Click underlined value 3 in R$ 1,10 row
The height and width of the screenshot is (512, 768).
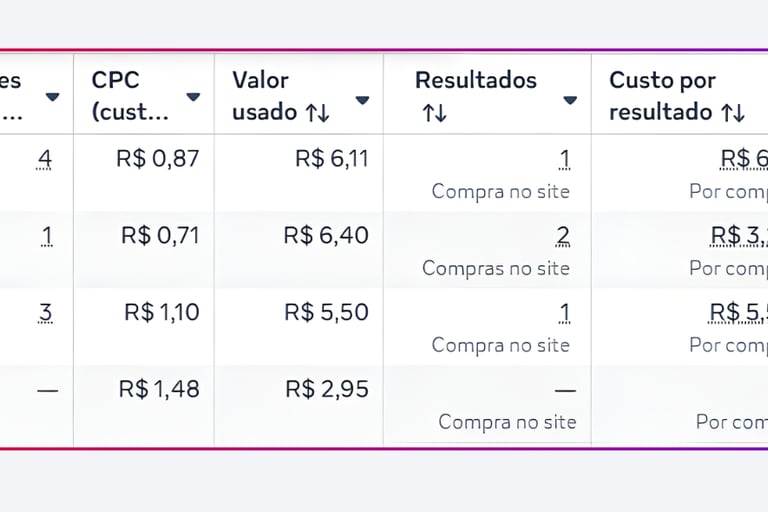(44, 312)
